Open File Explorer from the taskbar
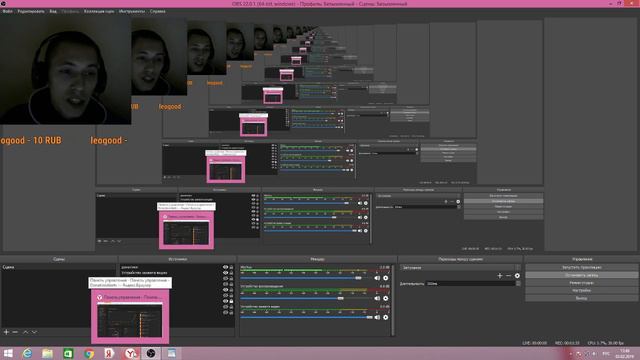This screenshot has height=360, width=640. coord(47,353)
